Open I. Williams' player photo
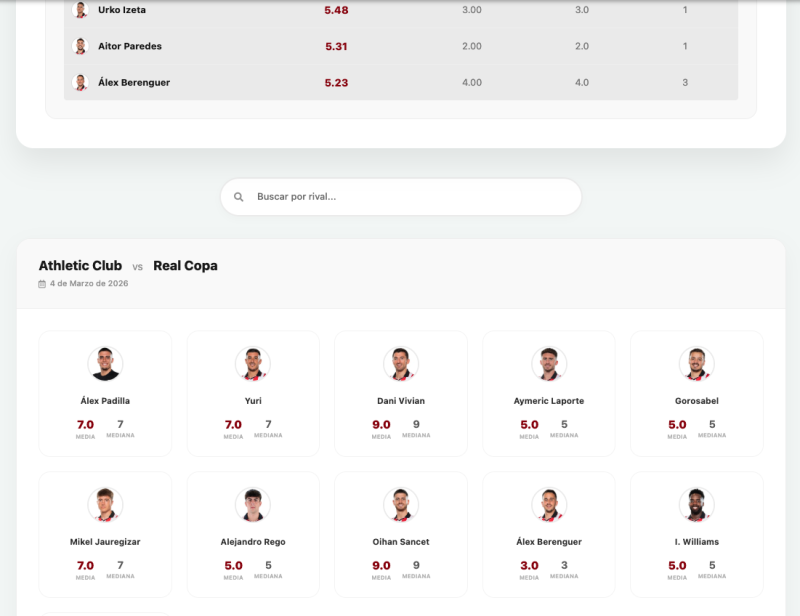 [x=697, y=505]
